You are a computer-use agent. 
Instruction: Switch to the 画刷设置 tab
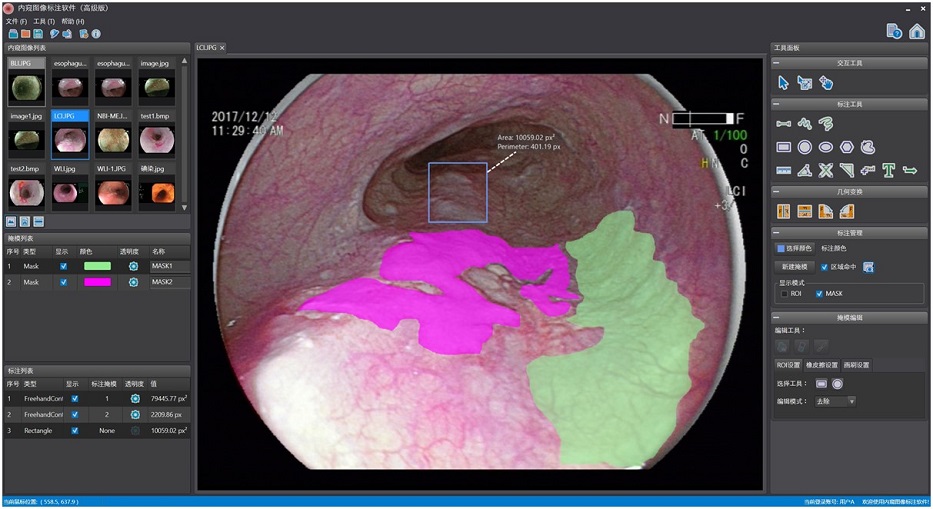[856, 365]
